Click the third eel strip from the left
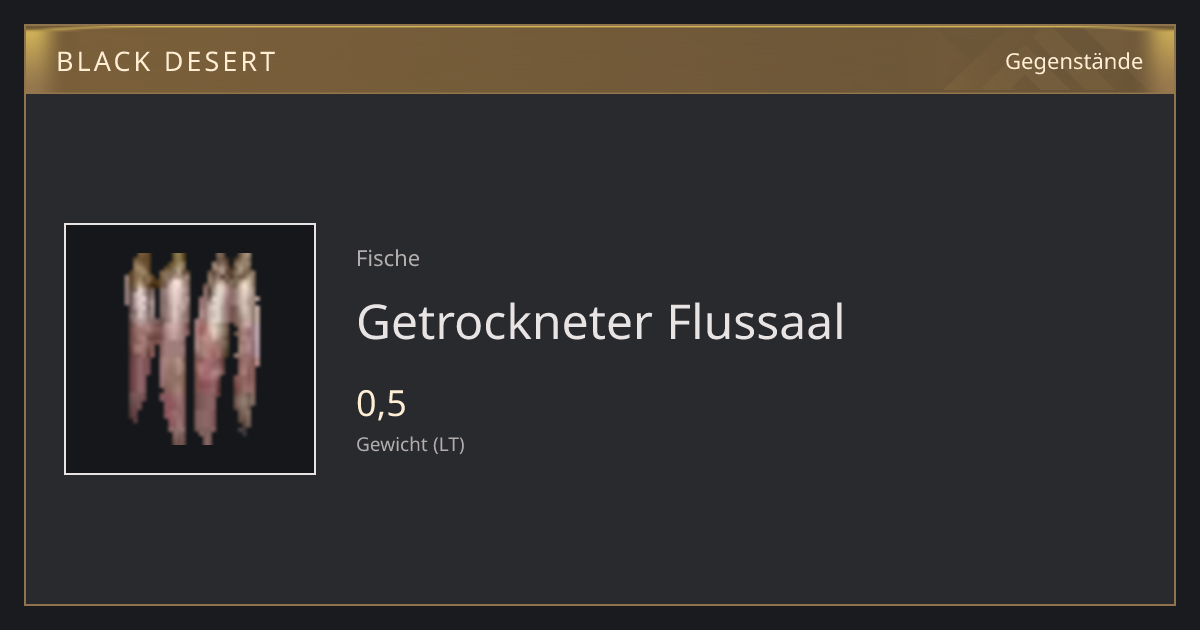Viewport: 1200px width, 630px height. [212, 348]
